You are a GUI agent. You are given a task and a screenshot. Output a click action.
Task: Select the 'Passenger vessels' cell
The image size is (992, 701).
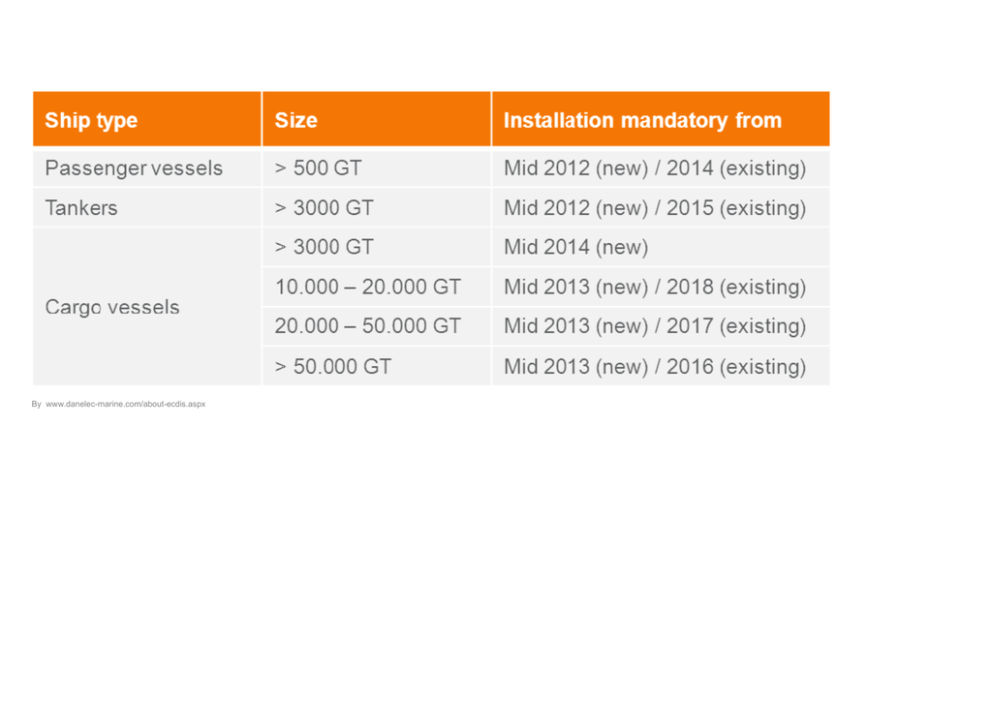(134, 168)
